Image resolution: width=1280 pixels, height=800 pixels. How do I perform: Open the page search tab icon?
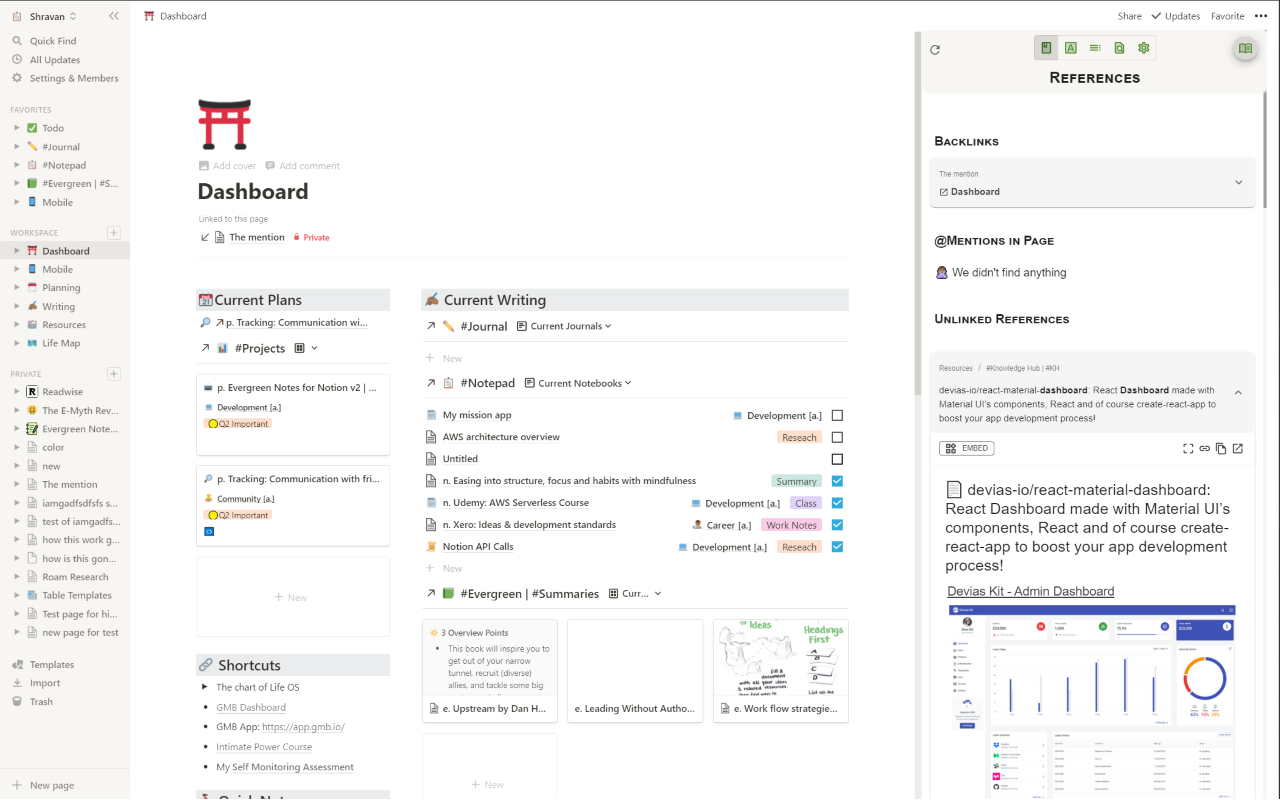pyautogui.click(x=1119, y=48)
